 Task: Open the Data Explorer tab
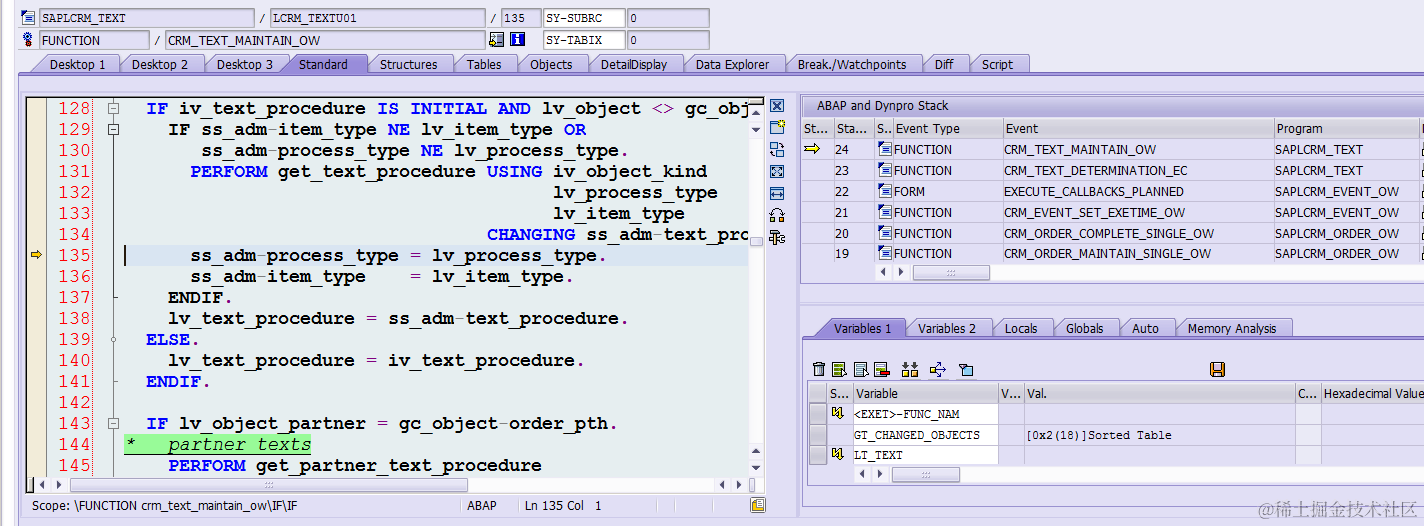tap(733, 64)
